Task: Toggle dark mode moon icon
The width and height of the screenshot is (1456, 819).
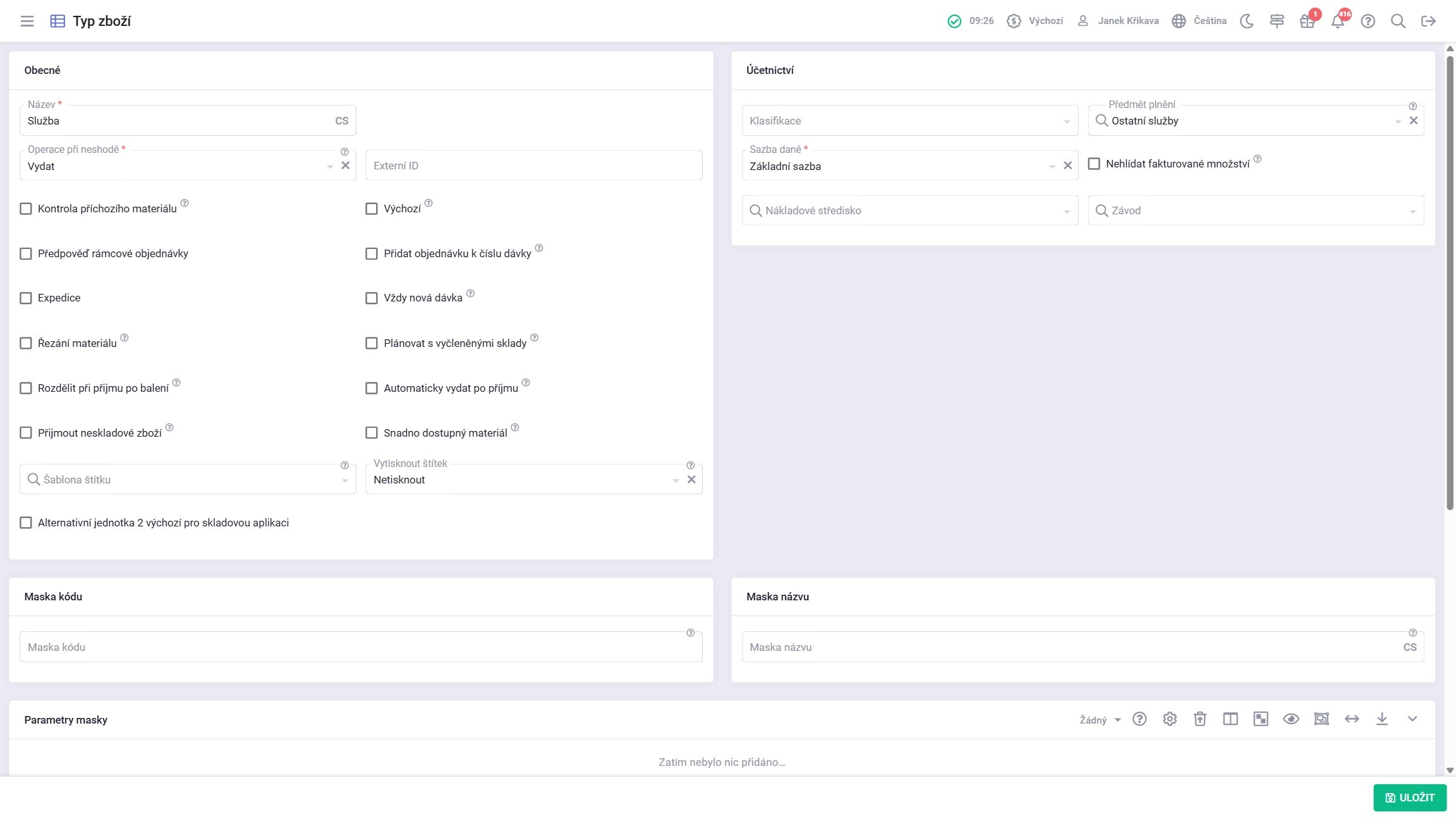Action: [x=1246, y=21]
